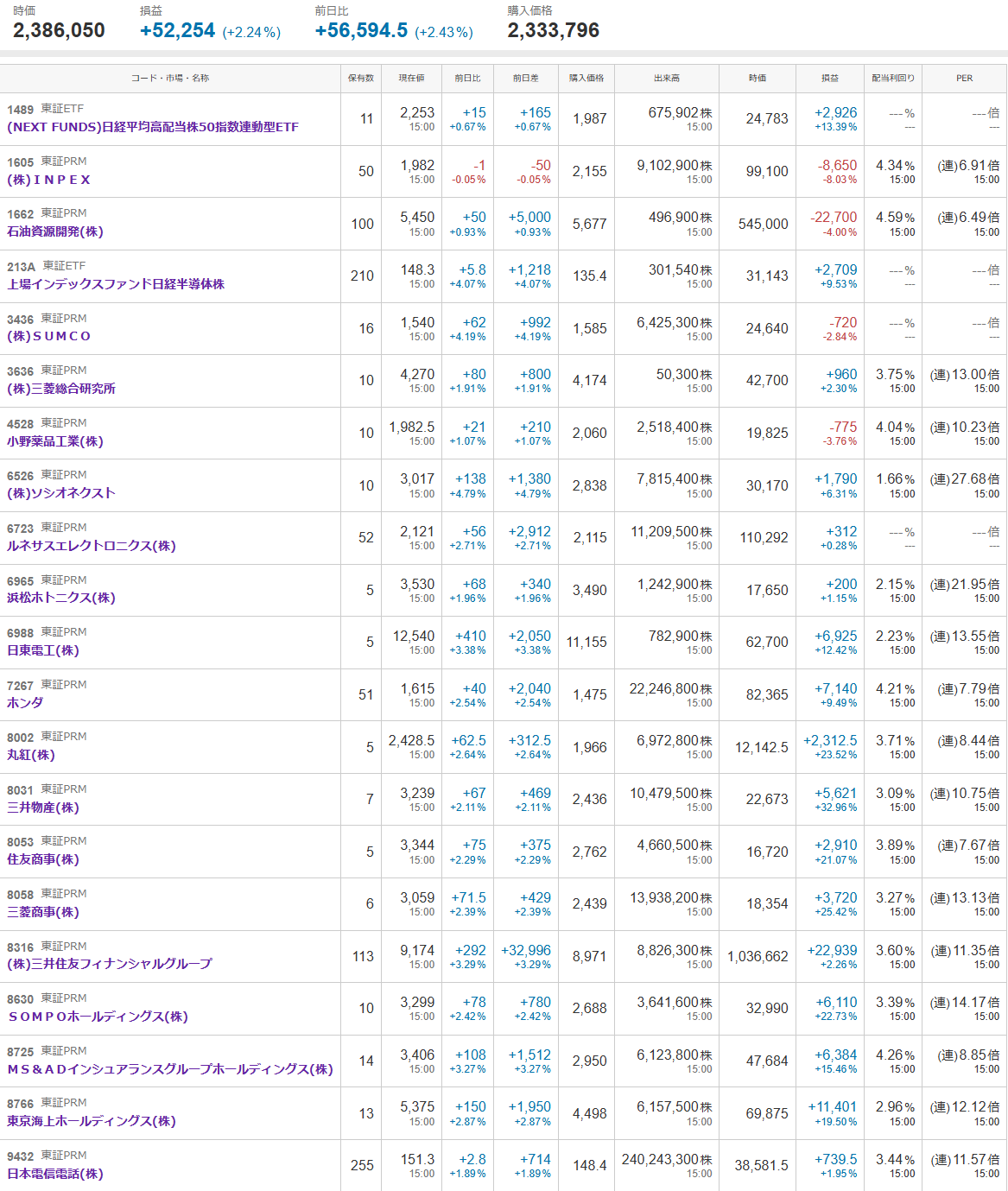Open the 浜松ホトニクス(株) link

click(61, 598)
